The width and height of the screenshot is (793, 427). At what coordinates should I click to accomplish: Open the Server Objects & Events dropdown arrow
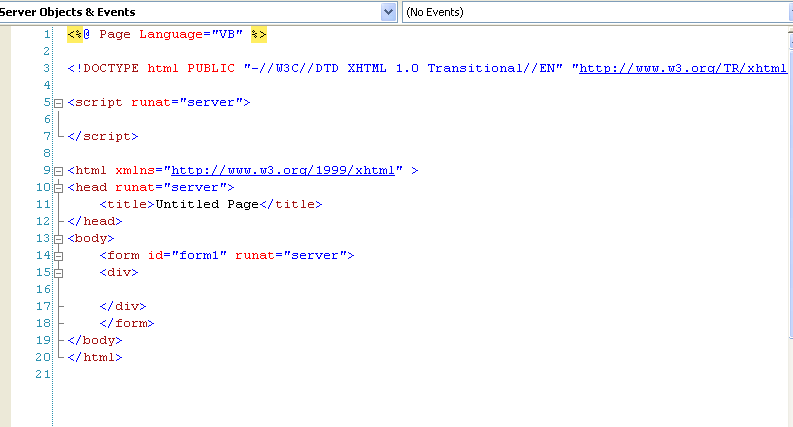pos(388,12)
